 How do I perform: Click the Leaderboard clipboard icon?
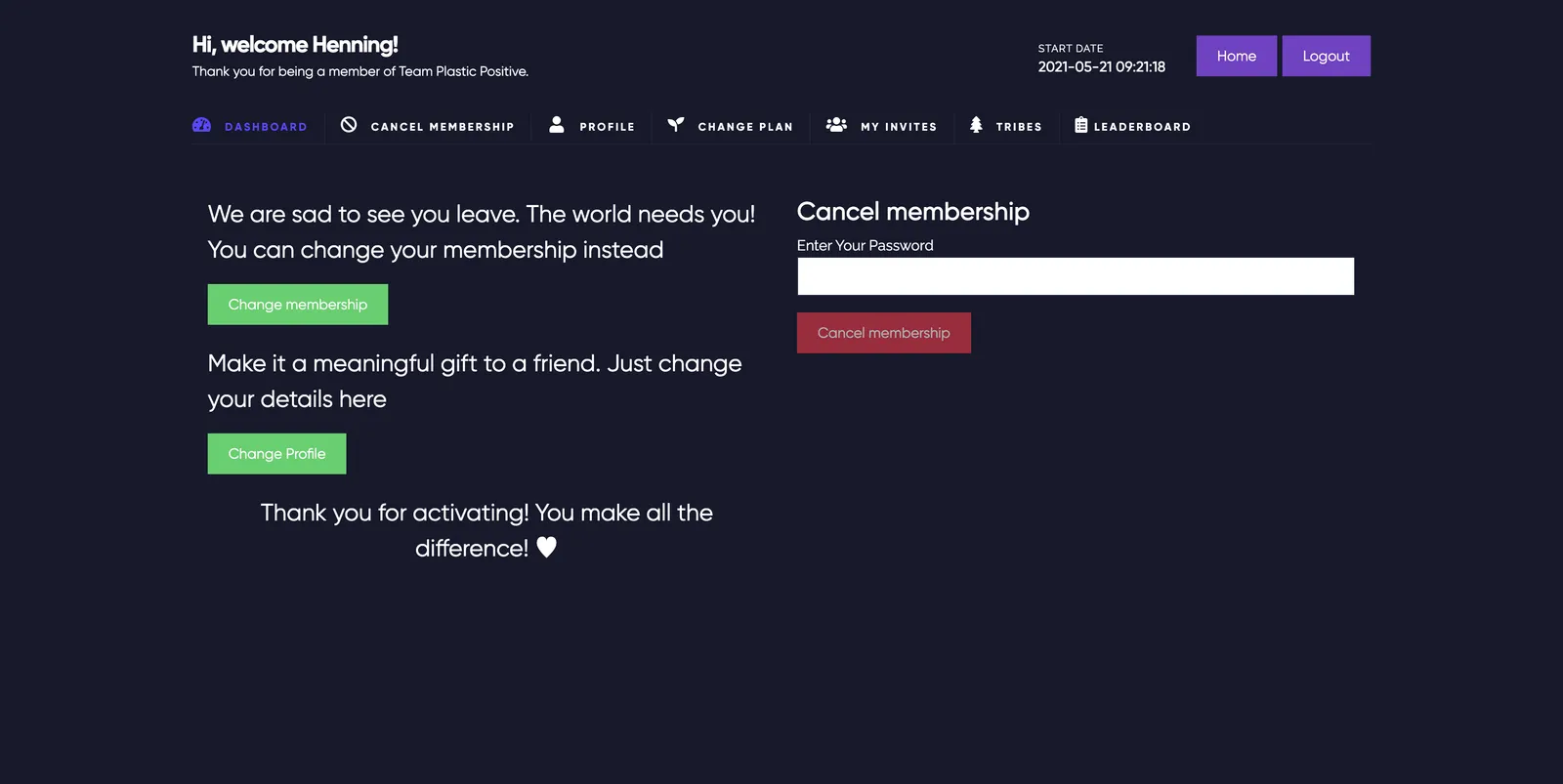(x=1081, y=125)
